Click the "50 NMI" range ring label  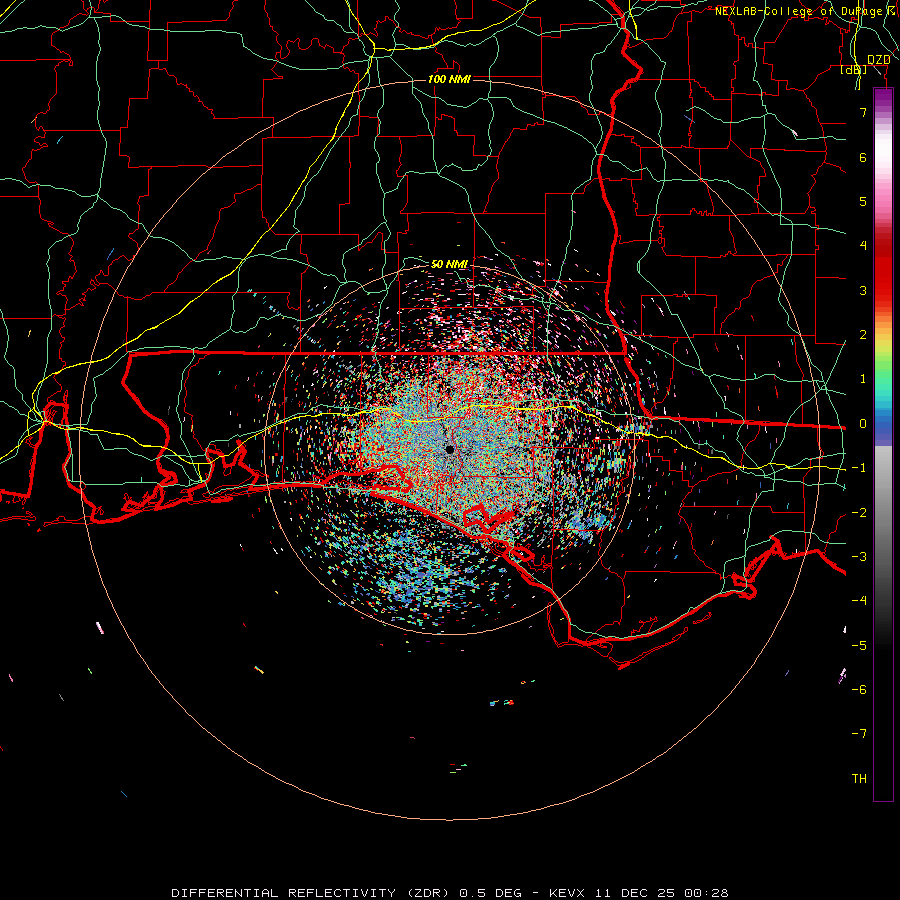(449, 264)
